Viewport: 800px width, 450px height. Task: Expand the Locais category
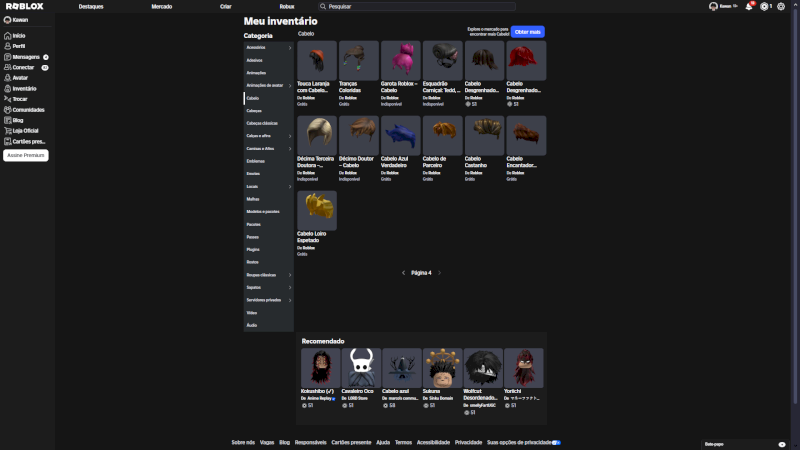tap(290, 187)
